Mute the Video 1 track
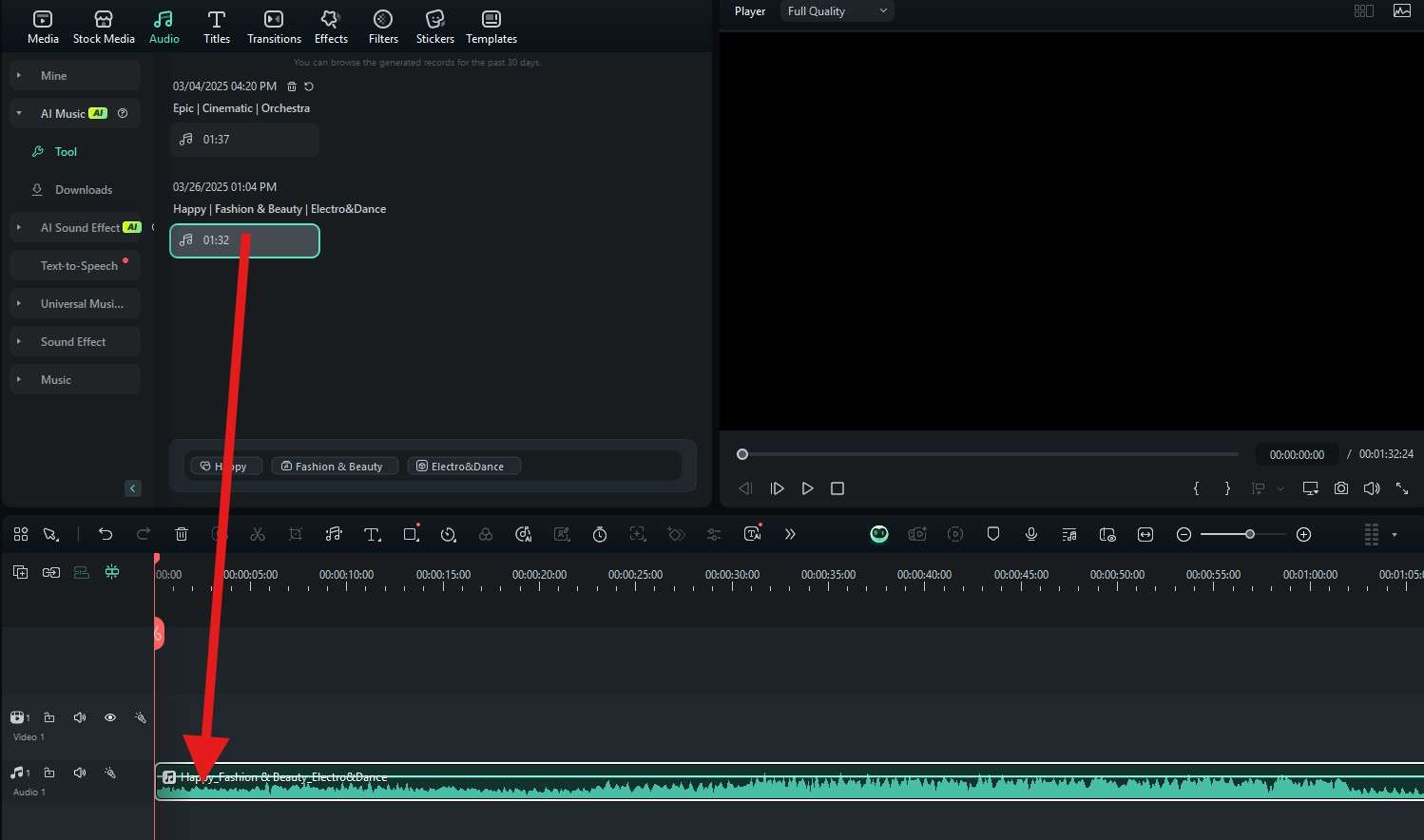The width and height of the screenshot is (1424, 840). tap(80, 718)
